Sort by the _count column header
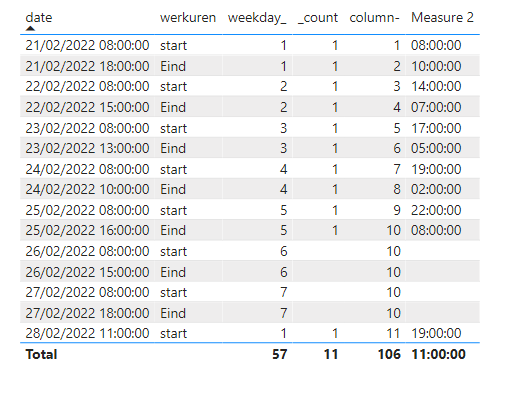The width and height of the screenshot is (525, 395). [x=317, y=17]
